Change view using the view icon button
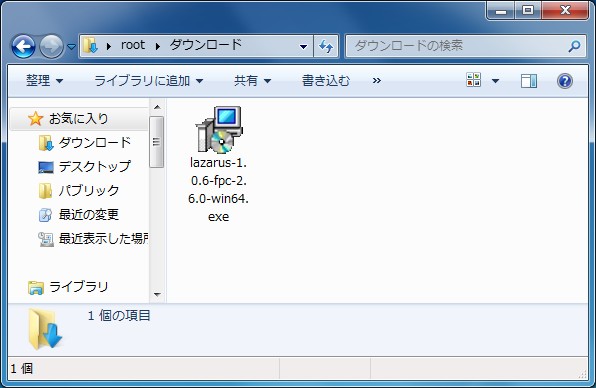The image size is (596, 388). point(474,80)
